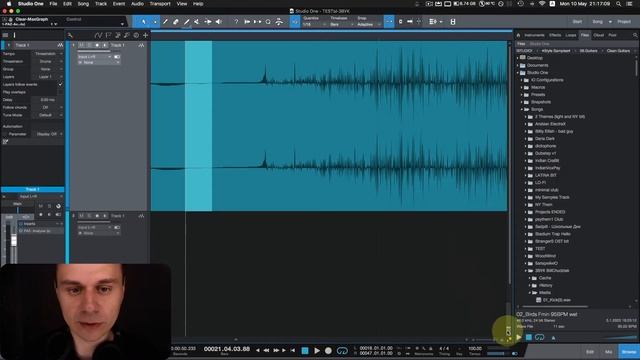Edit the Delay value field
Screen dimensions: 640x360
point(48,100)
